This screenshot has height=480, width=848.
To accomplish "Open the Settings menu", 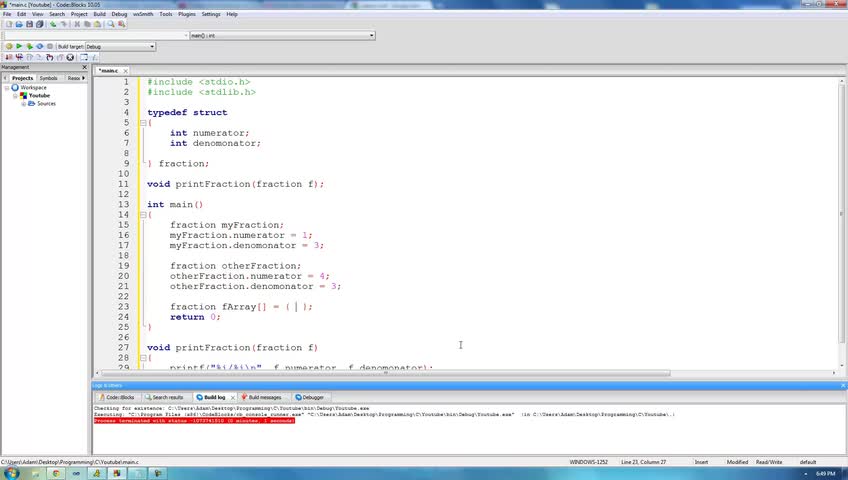I will (211, 14).
